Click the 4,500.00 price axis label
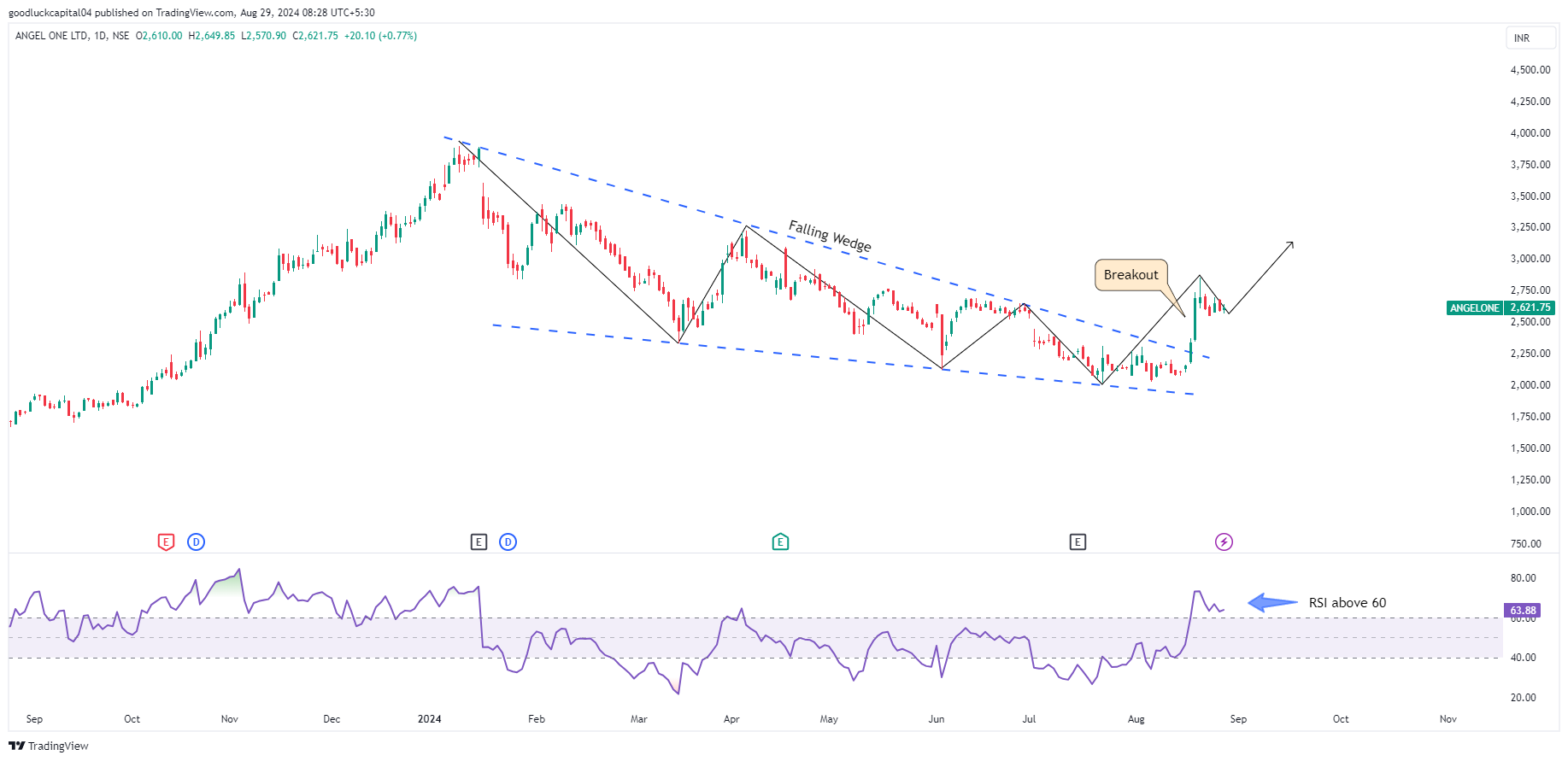1568x761 pixels. pos(1530,70)
